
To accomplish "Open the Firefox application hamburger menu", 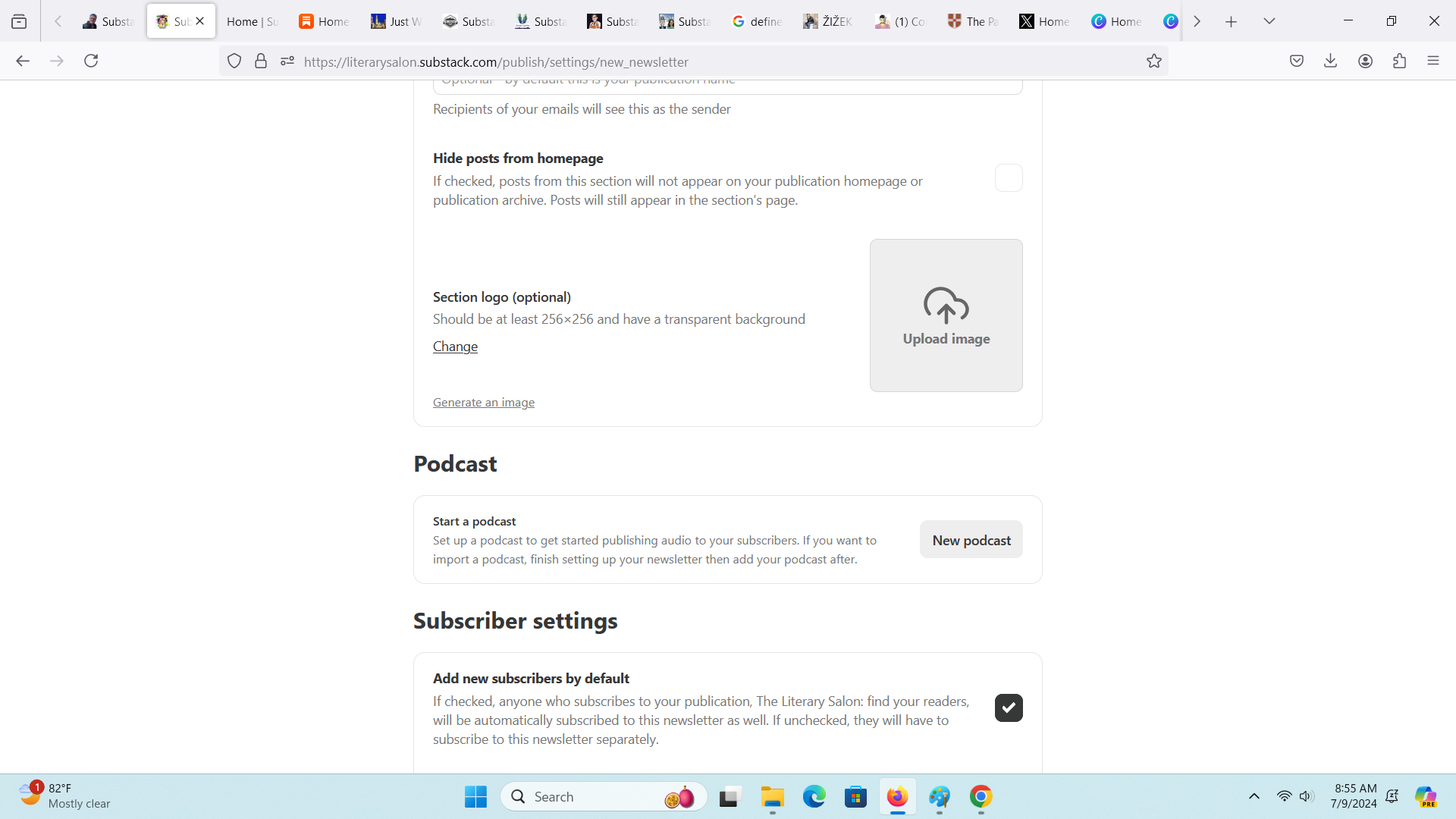I will click(x=1432, y=61).
